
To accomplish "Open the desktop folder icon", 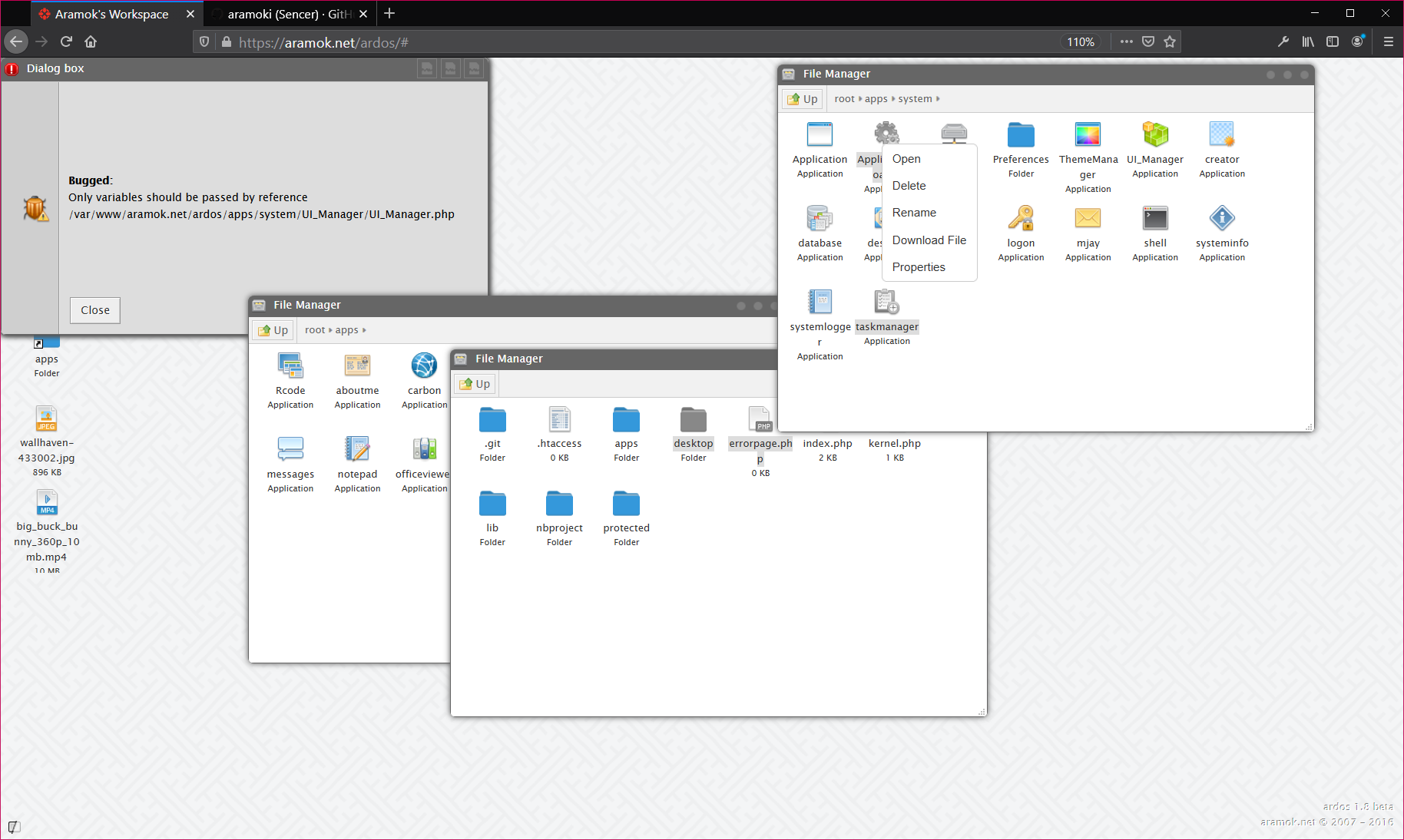I will click(693, 420).
